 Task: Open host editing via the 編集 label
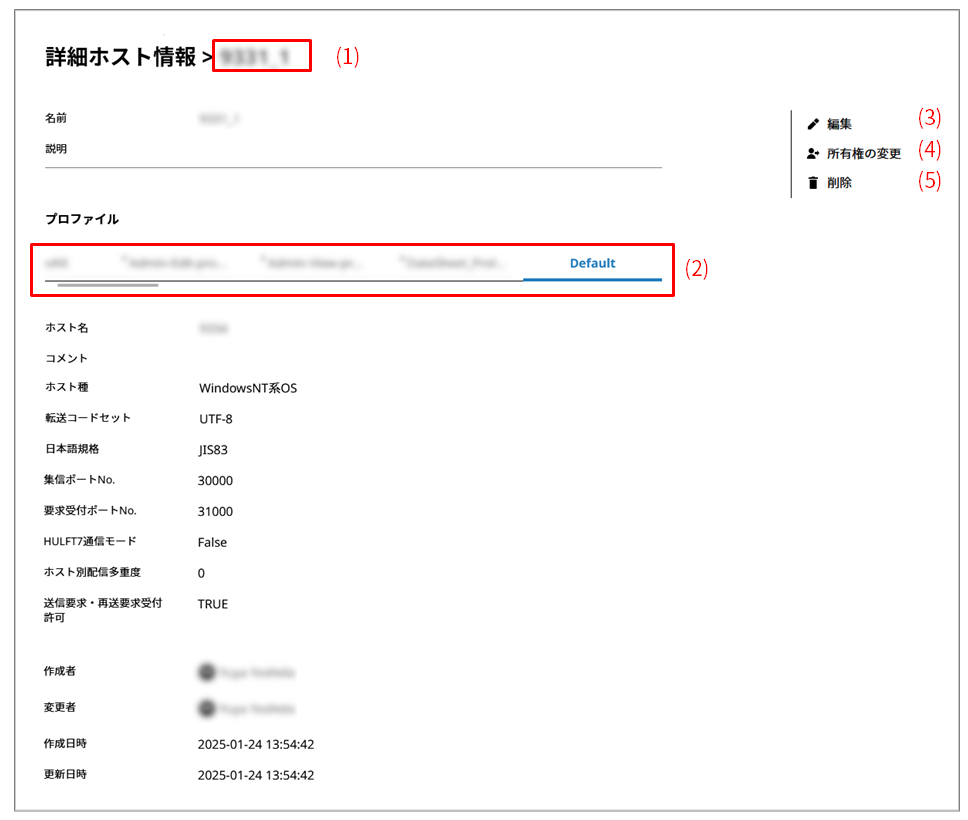pos(839,125)
